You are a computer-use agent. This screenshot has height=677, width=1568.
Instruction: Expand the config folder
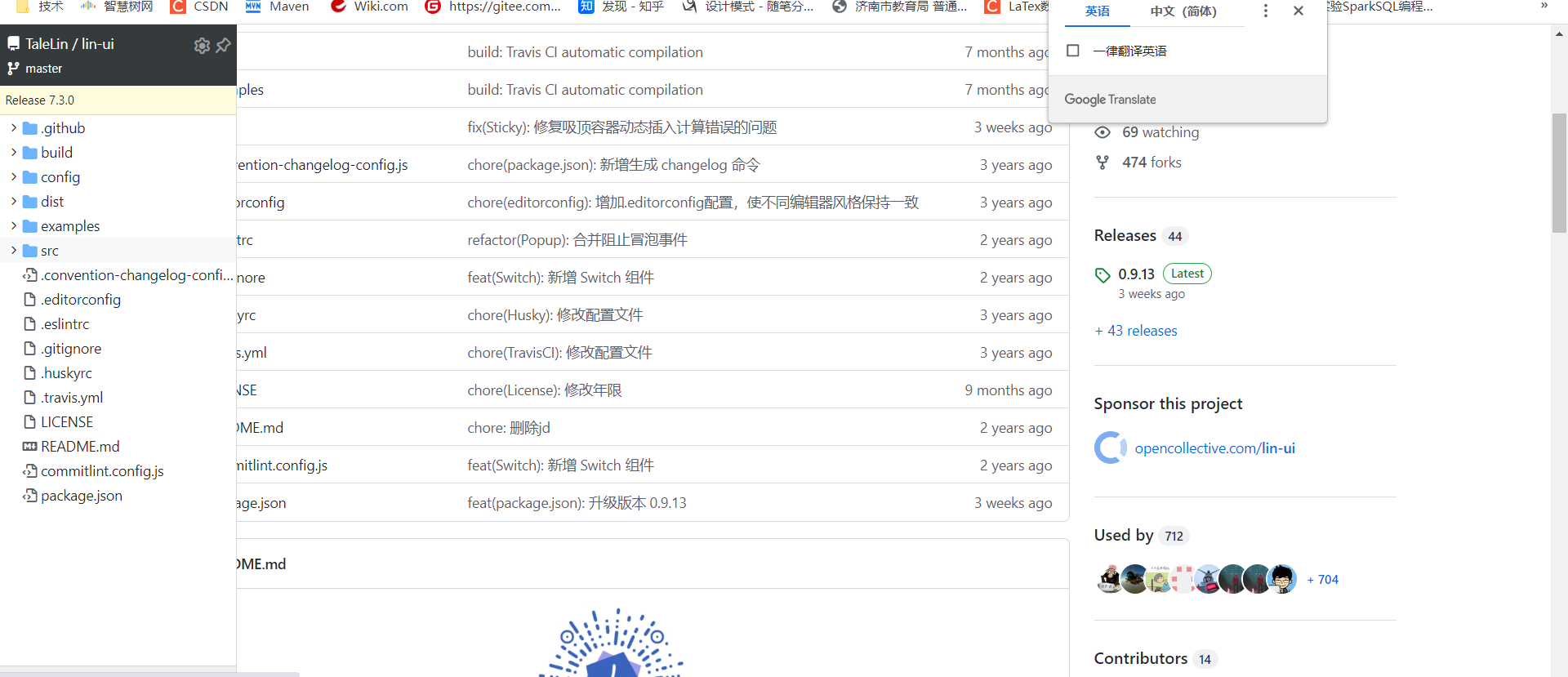click(14, 177)
